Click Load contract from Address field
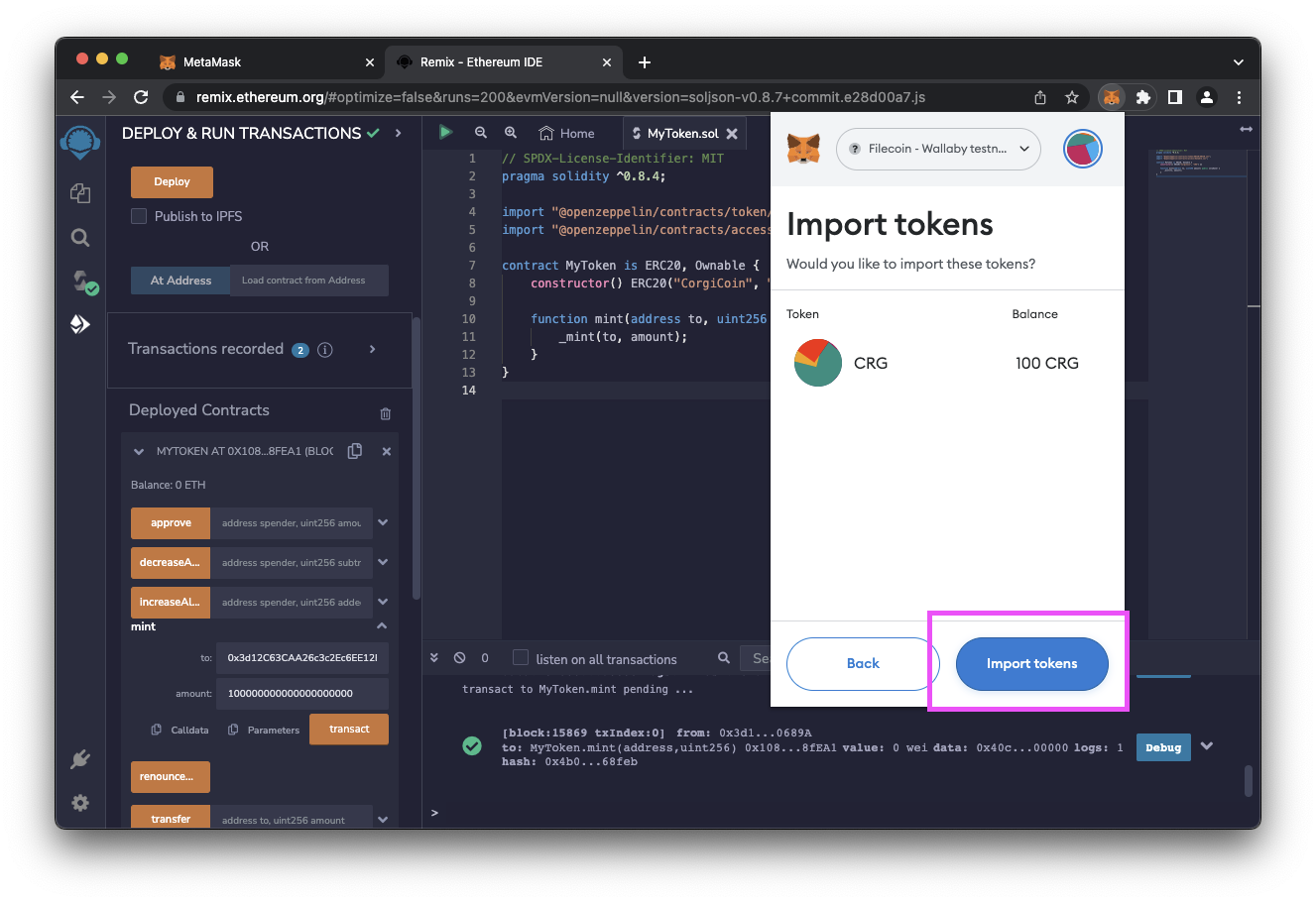This screenshot has width=1316, height=902. 309,281
